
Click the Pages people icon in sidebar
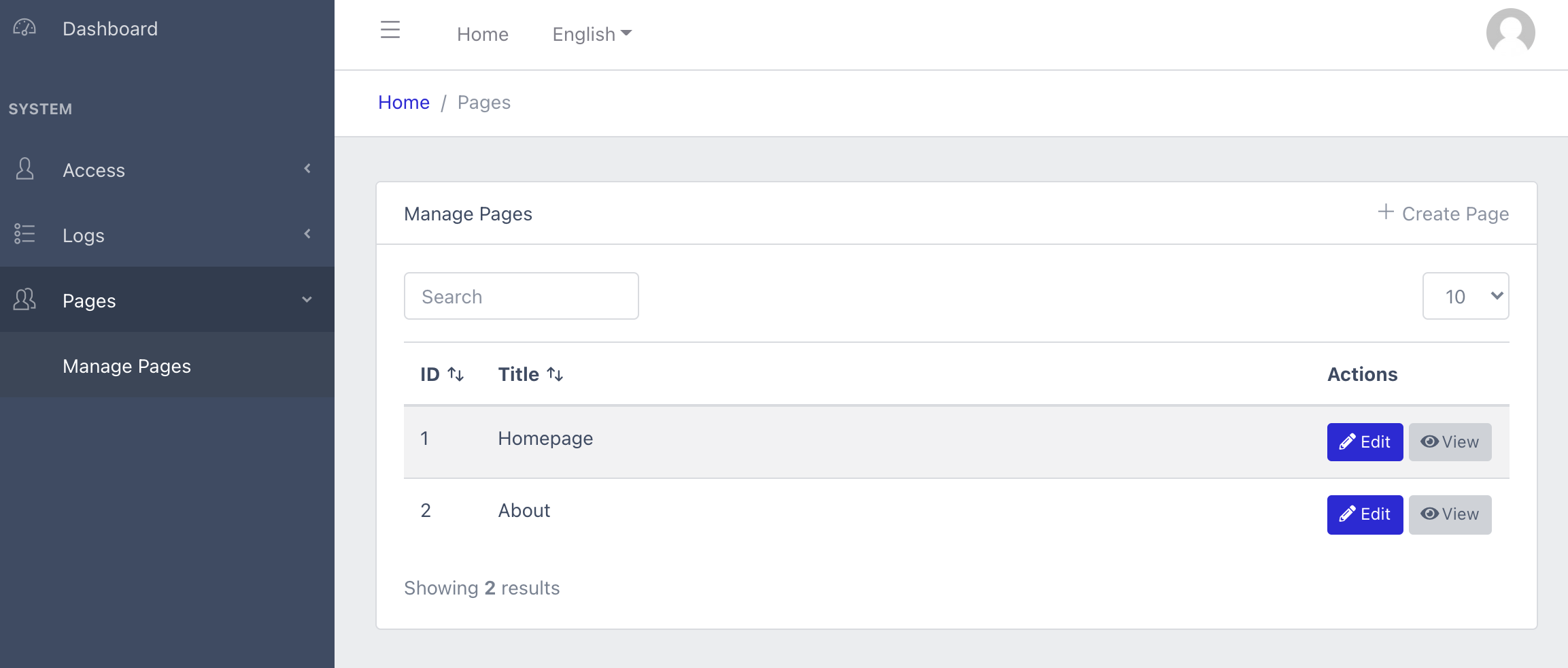tap(24, 299)
